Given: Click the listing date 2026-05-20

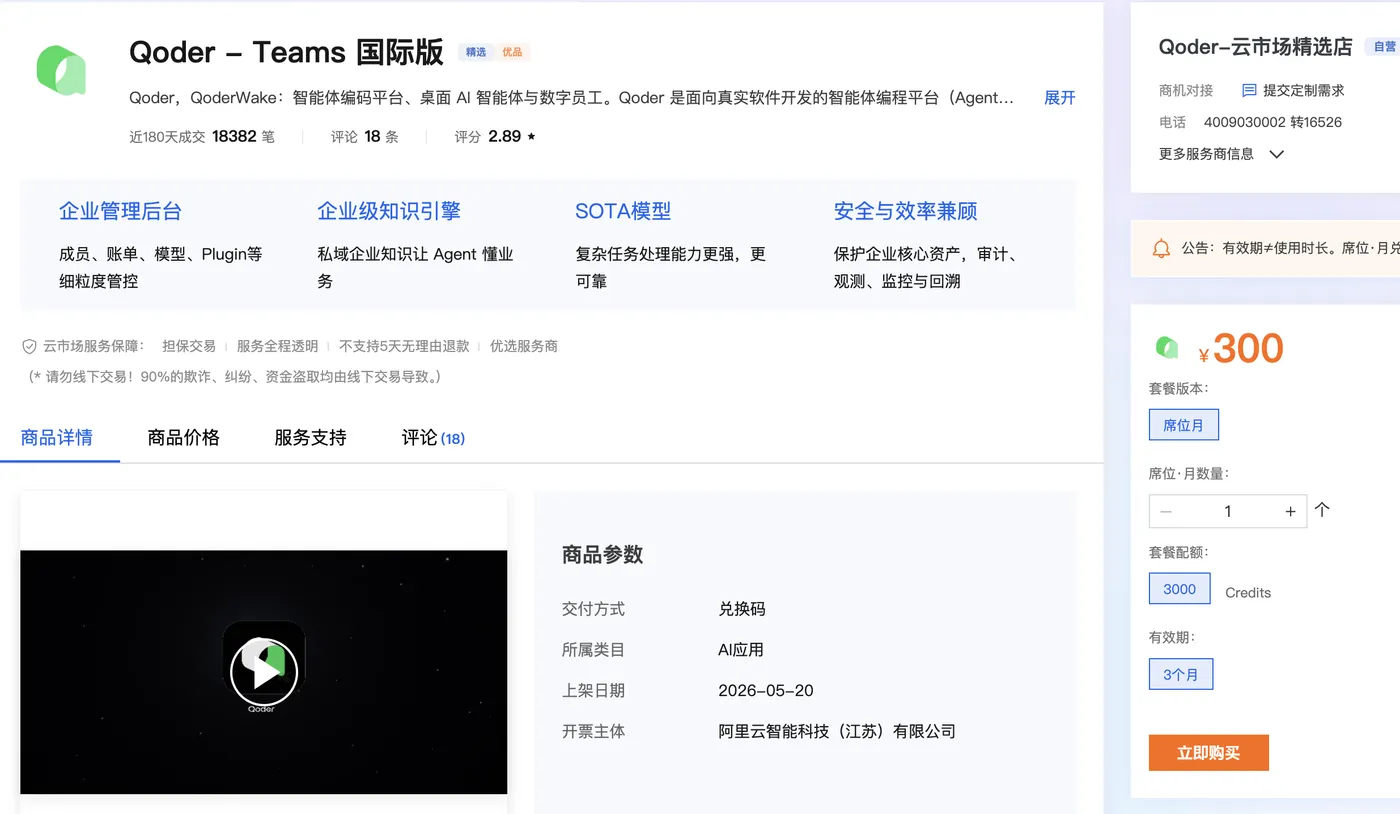Looking at the screenshot, I should coord(766,691).
